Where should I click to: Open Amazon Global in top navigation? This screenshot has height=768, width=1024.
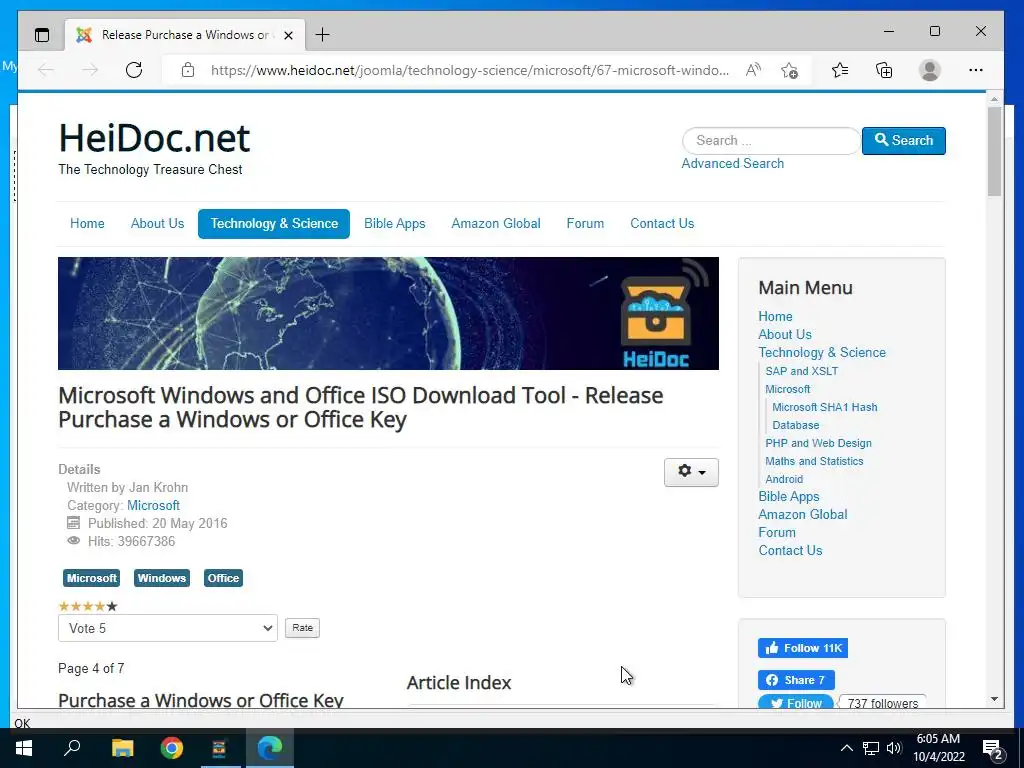(496, 223)
